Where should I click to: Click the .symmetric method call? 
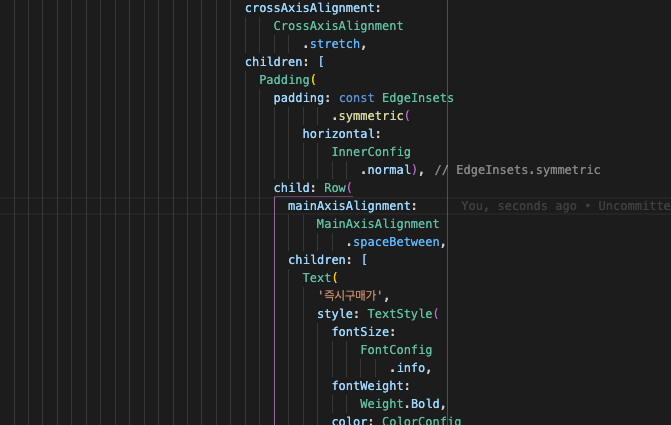pyautogui.click(x=367, y=116)
